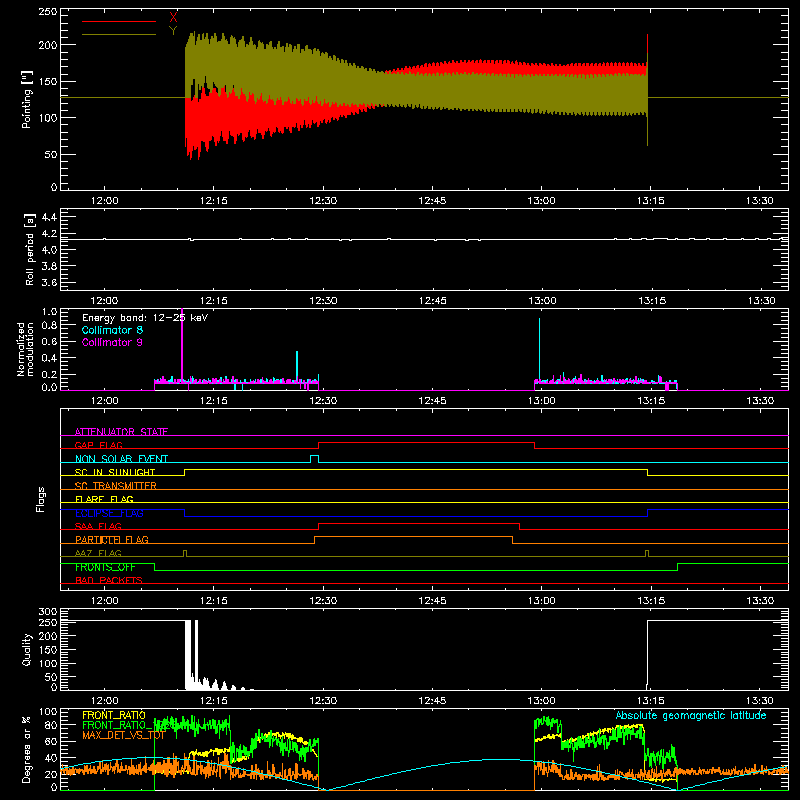Click the white roll period trace

424,239
